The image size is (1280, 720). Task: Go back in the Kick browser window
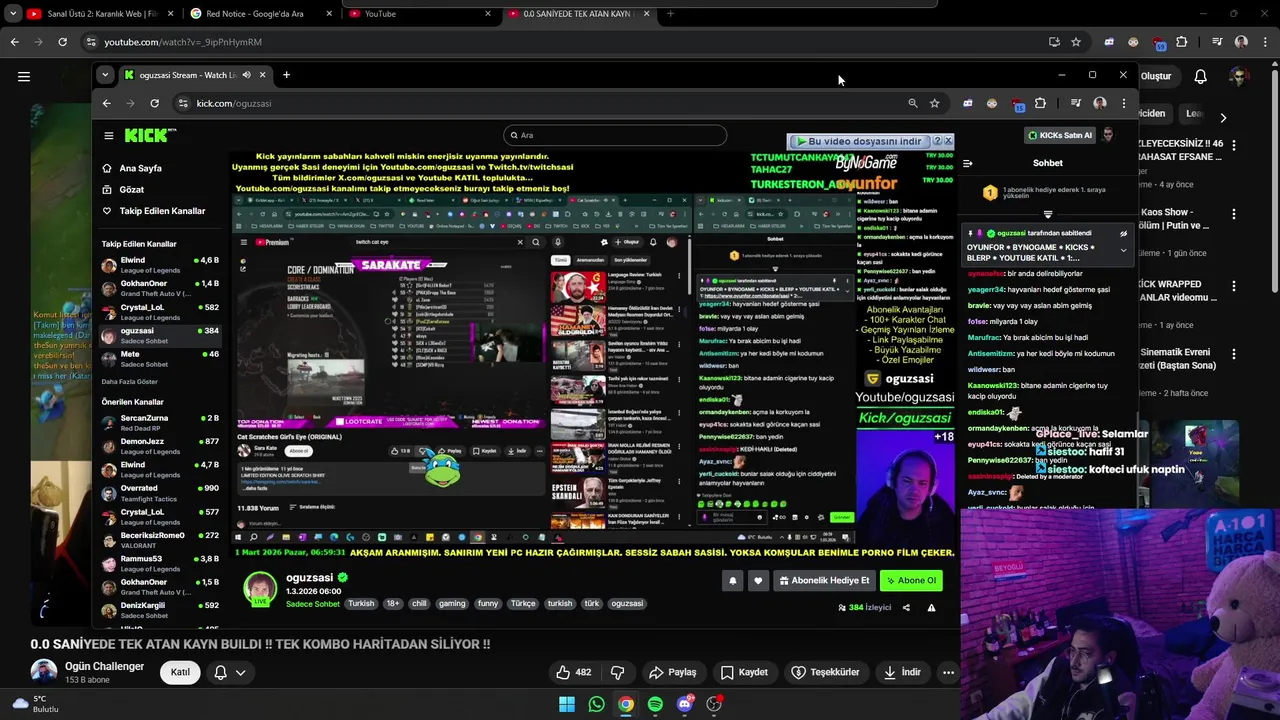(106, 103)
